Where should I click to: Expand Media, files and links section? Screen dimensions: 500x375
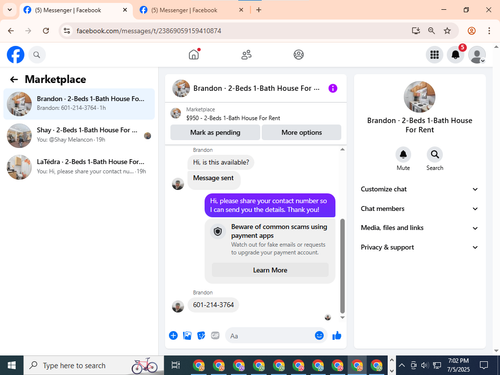[419, 228]
